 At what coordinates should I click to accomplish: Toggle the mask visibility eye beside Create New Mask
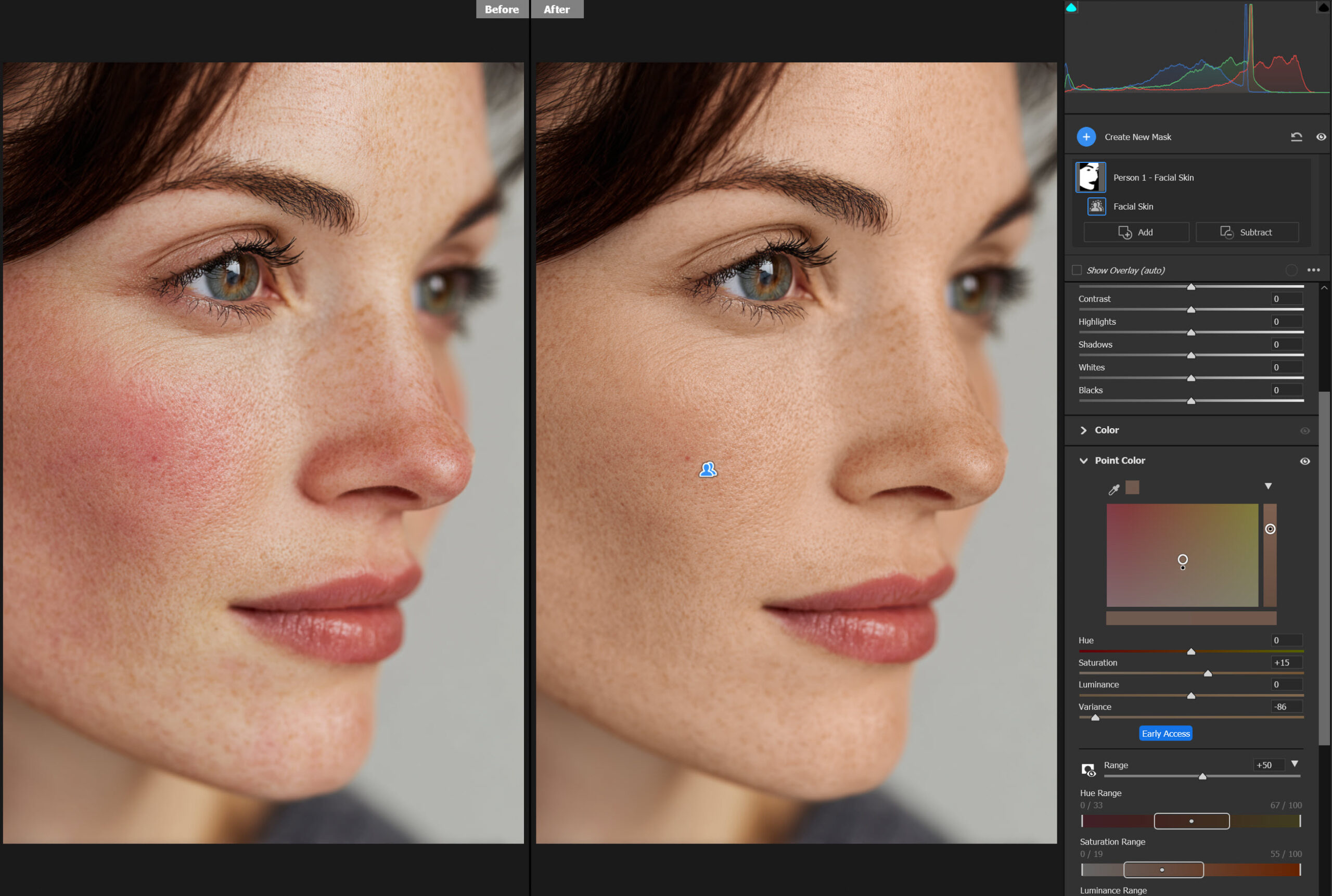pyautogui.click(x=1321, y=136)
